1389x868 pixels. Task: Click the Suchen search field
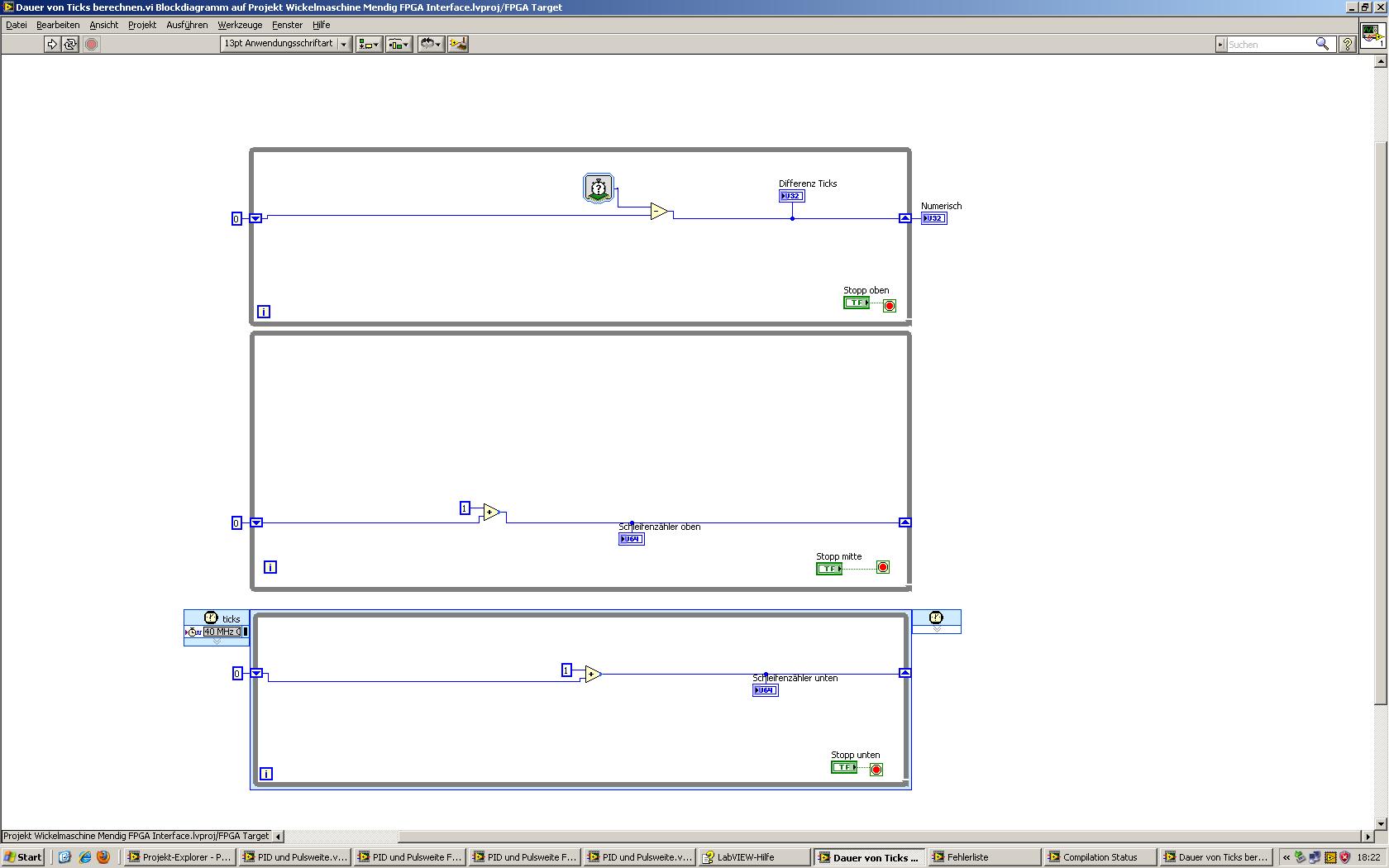[x=1269, y=45]
